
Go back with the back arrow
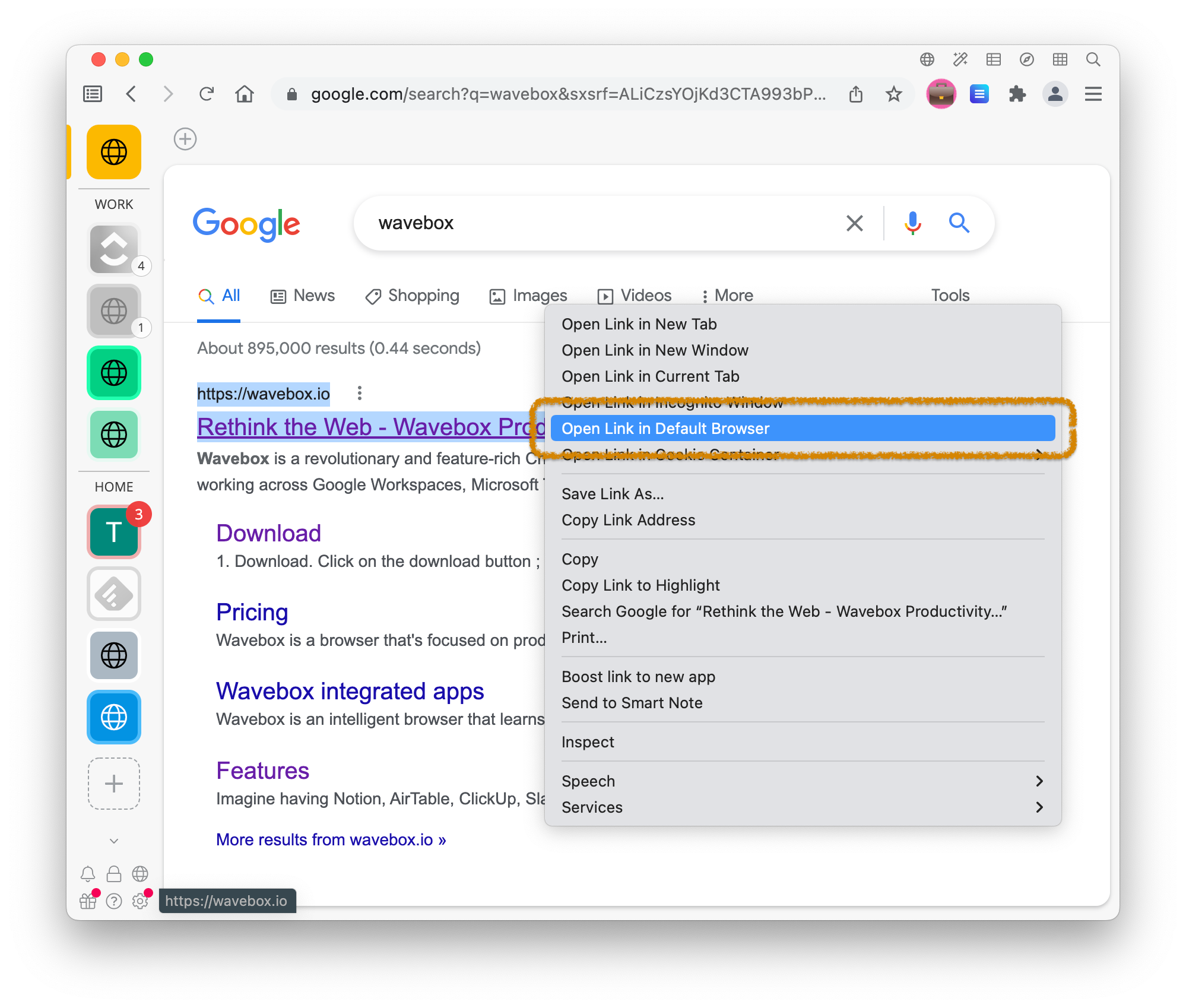point(131,94)
